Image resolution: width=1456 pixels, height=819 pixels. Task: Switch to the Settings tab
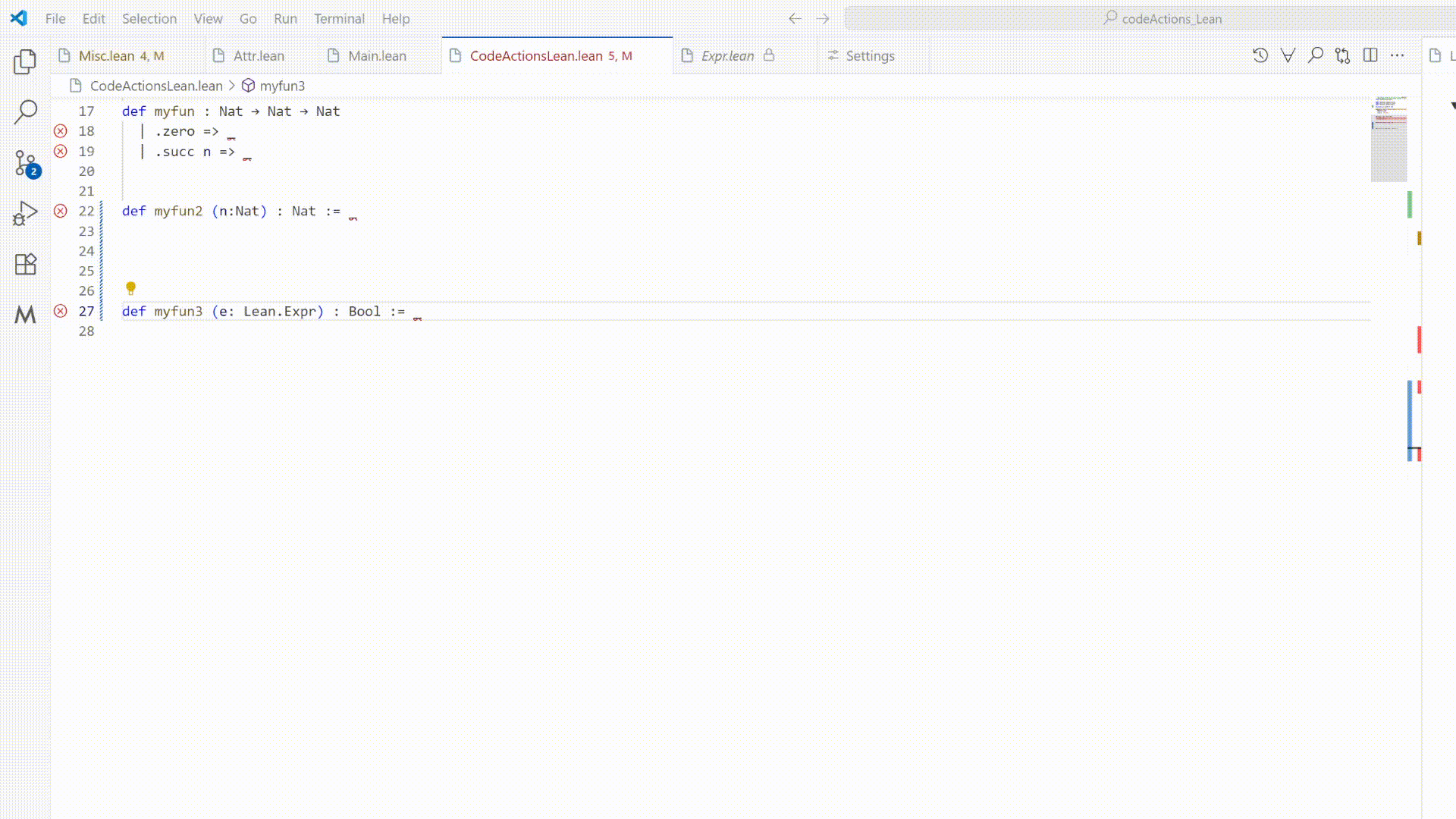(x=870, y=55)
